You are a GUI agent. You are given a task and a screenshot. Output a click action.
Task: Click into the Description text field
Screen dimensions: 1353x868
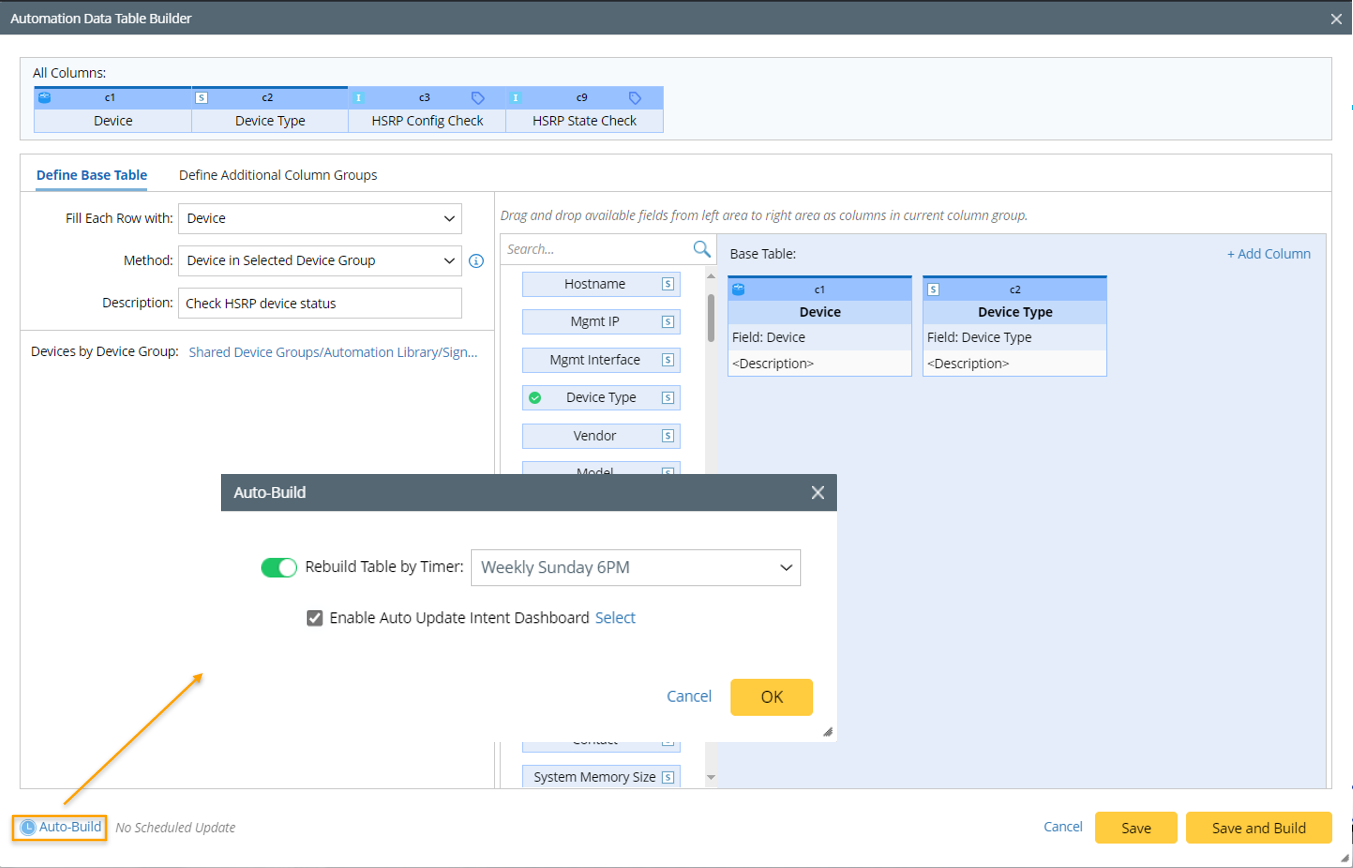pos(319,304)
